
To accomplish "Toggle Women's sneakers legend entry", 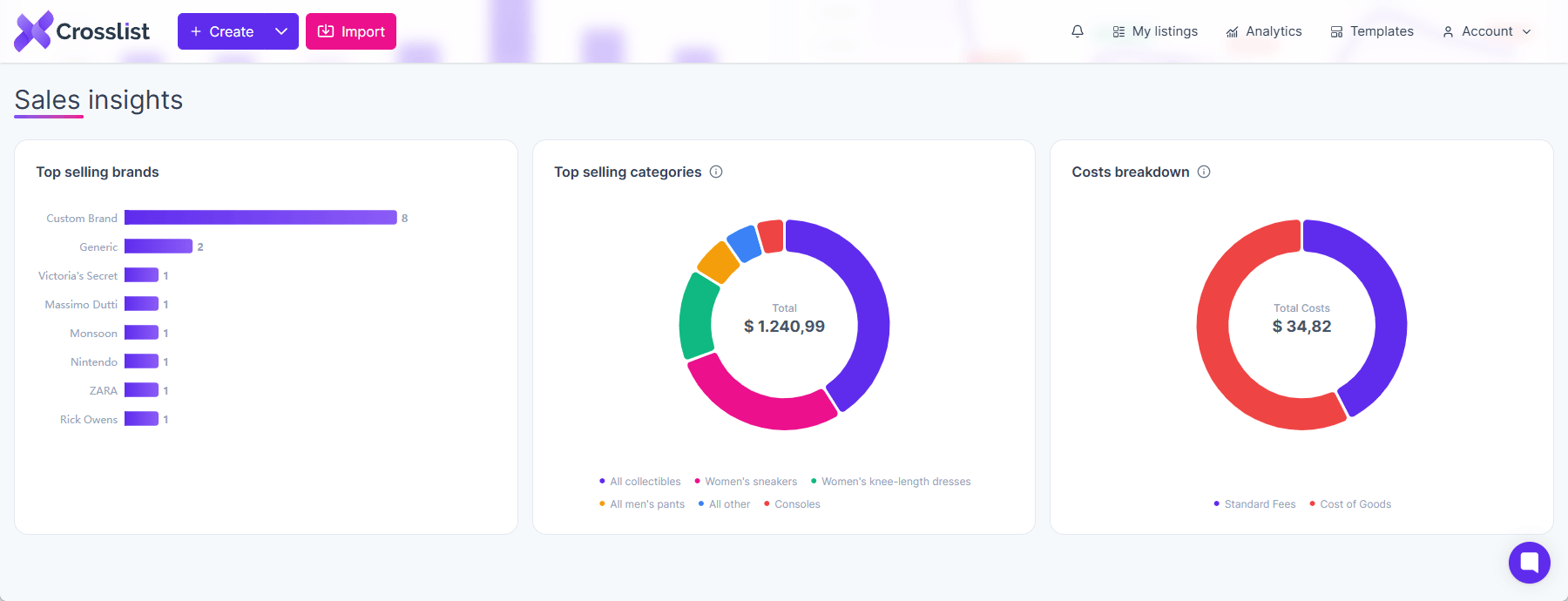I will tap(746, 482).
